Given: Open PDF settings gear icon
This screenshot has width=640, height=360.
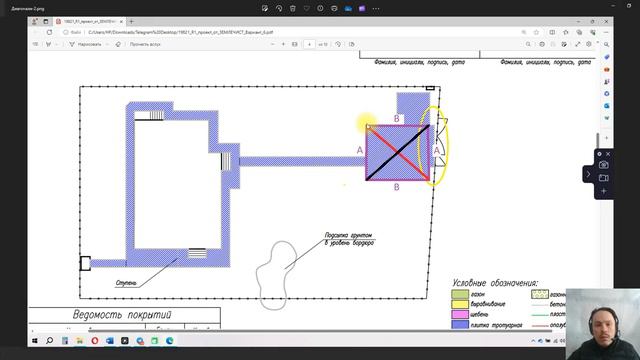Looking at the screenshot, I should 589,44.
